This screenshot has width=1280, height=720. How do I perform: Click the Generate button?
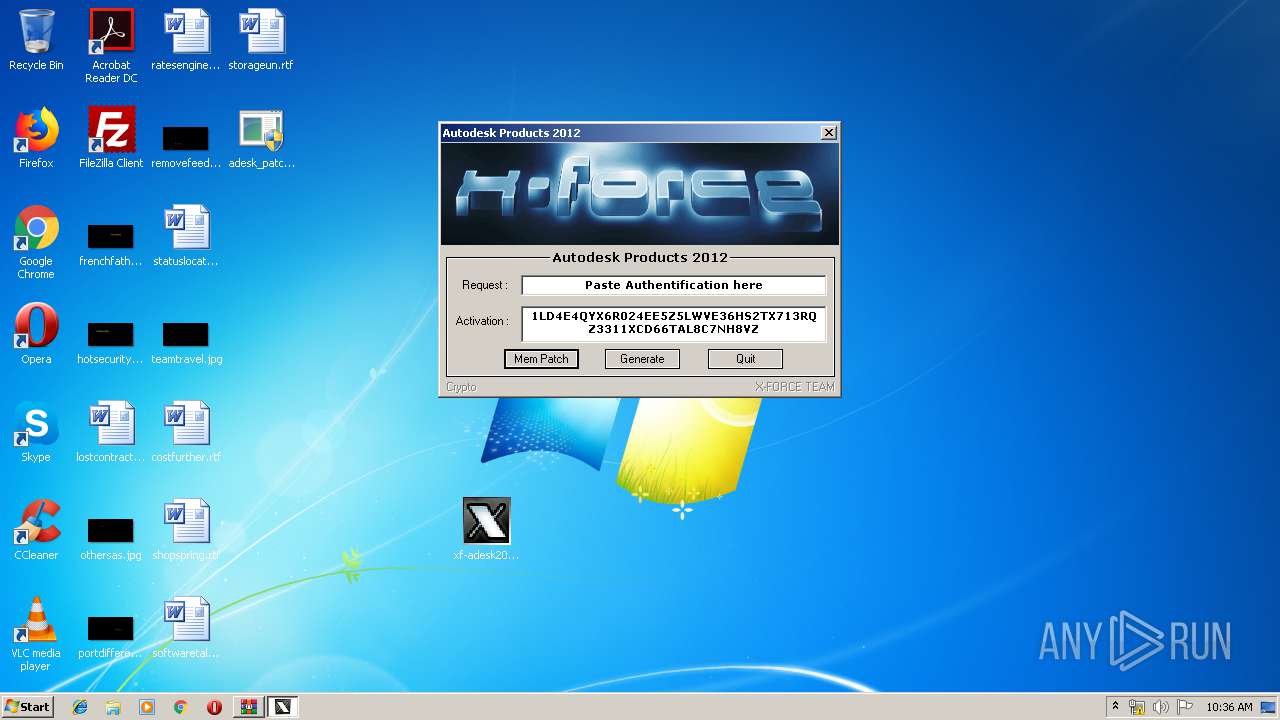point(642,359)
